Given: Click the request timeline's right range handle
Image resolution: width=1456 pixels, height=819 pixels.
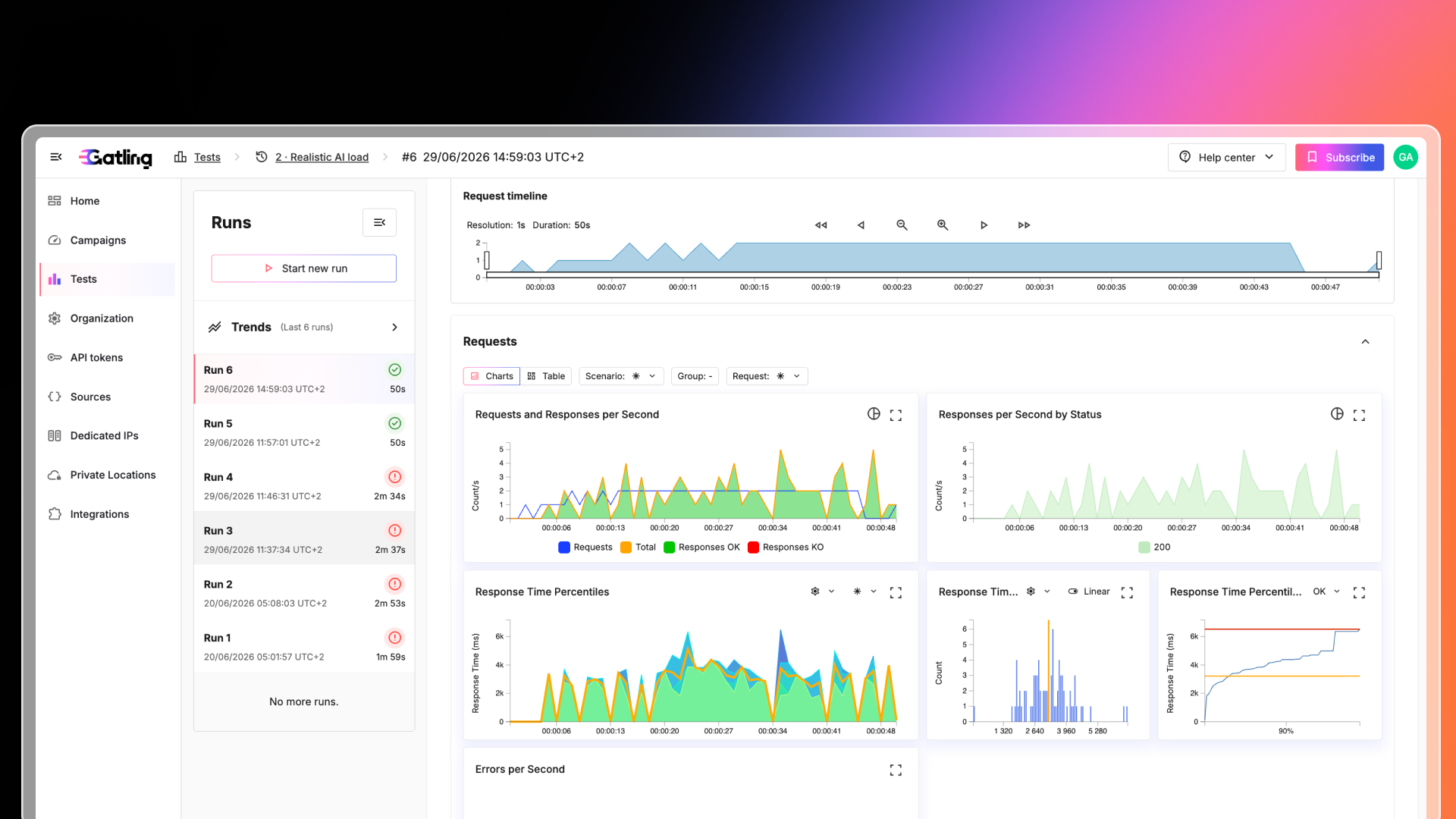Looking at the screenshot, I should click(x=1379, y=261).
